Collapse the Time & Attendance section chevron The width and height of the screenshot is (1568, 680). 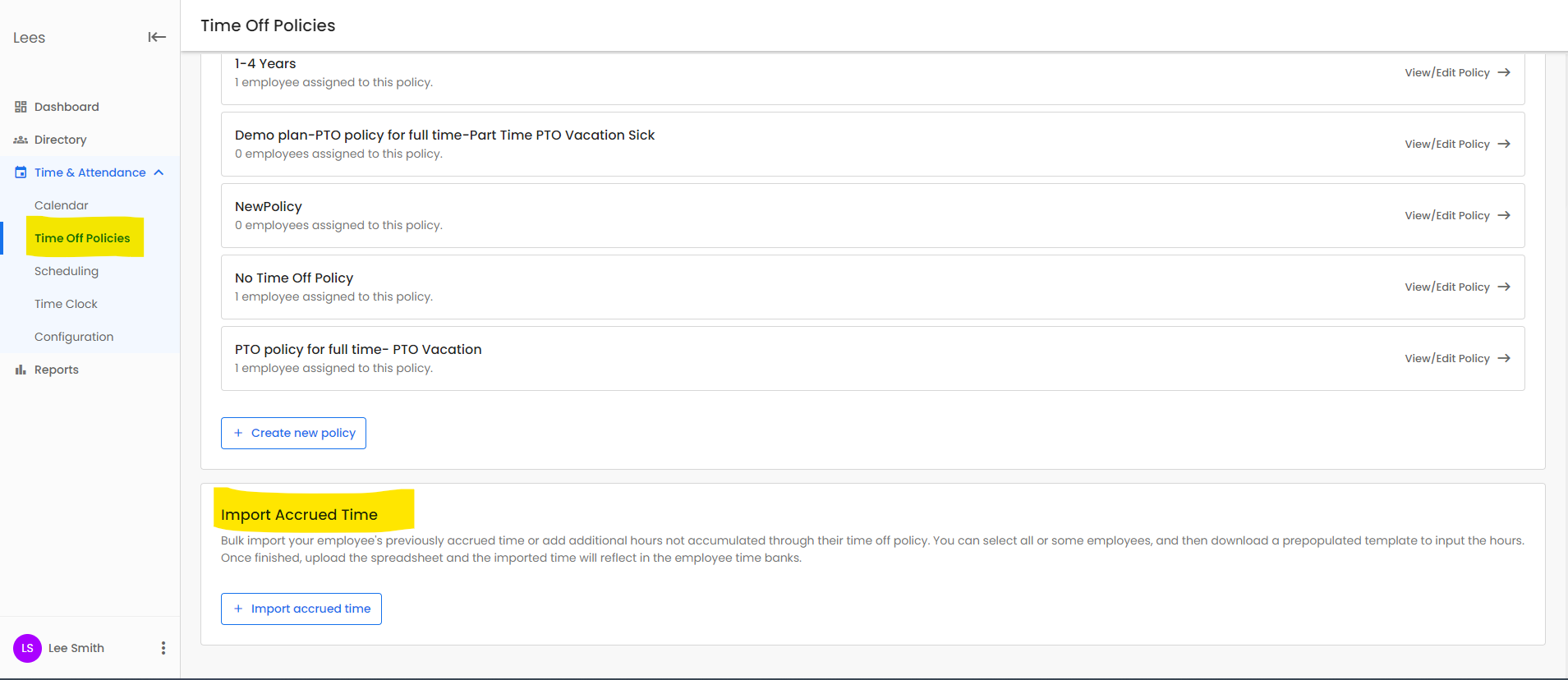[x=158, y=172]
